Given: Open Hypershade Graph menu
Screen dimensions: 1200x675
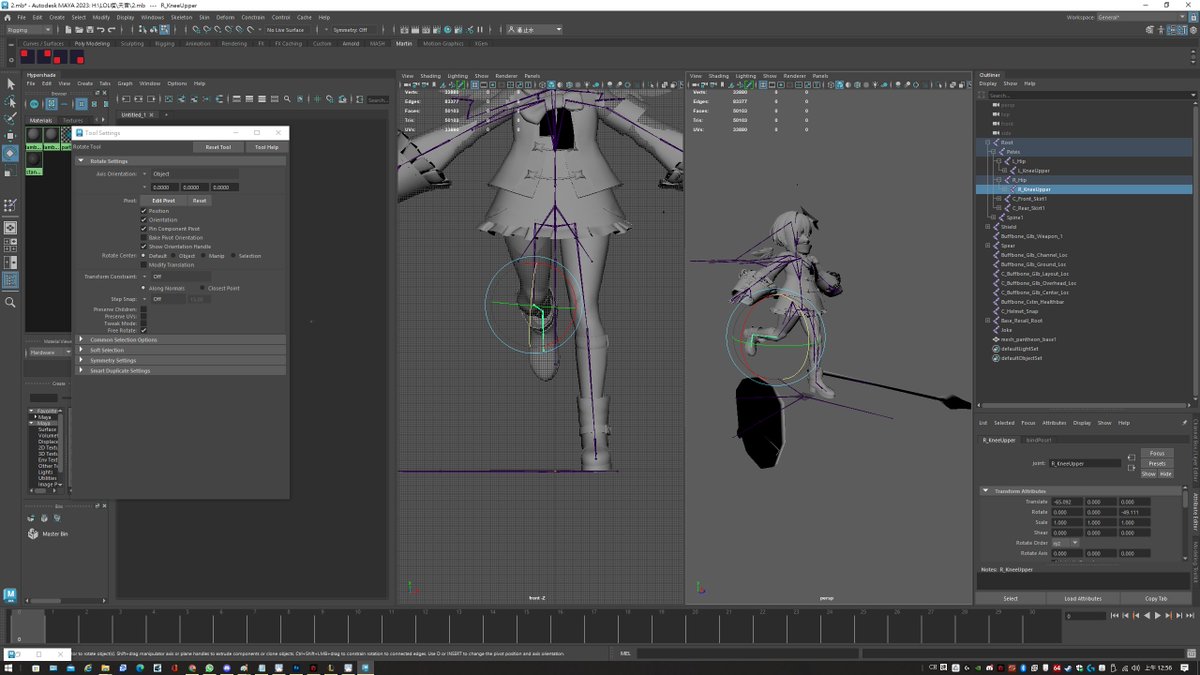Looking at the screenshot, I should click(x=125, y=83).
